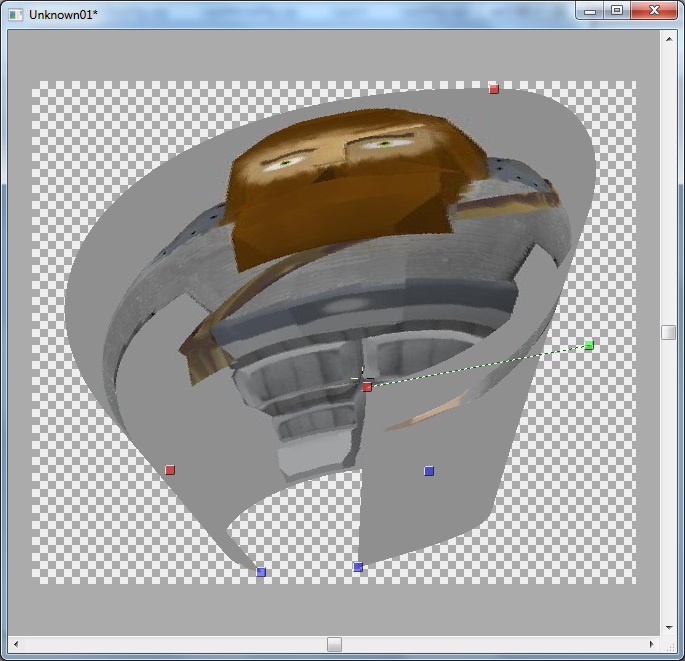Select the red handle on lower left gray area

click(x=170, y=470)
